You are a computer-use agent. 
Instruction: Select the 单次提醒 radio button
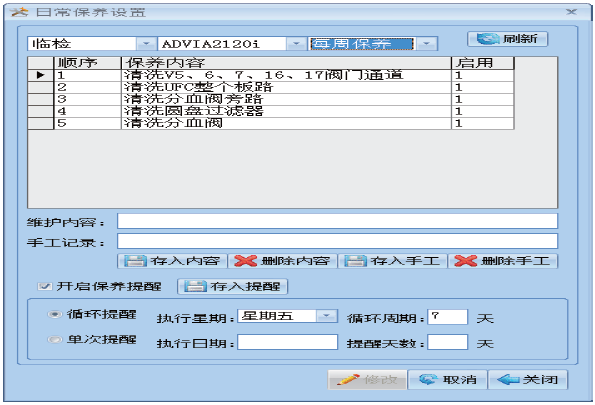pyautogui.click(x=54, y=339)
